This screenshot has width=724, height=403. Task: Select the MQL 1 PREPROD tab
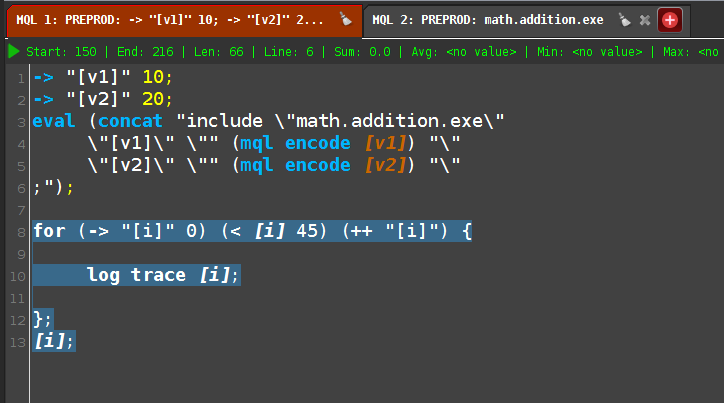tap(169, 20)
